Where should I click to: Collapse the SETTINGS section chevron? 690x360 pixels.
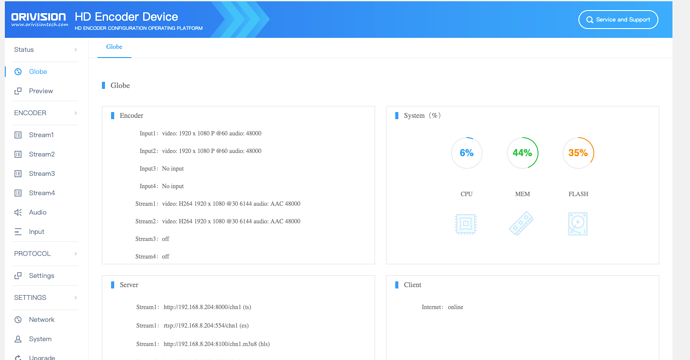click(x=76, y=298)
